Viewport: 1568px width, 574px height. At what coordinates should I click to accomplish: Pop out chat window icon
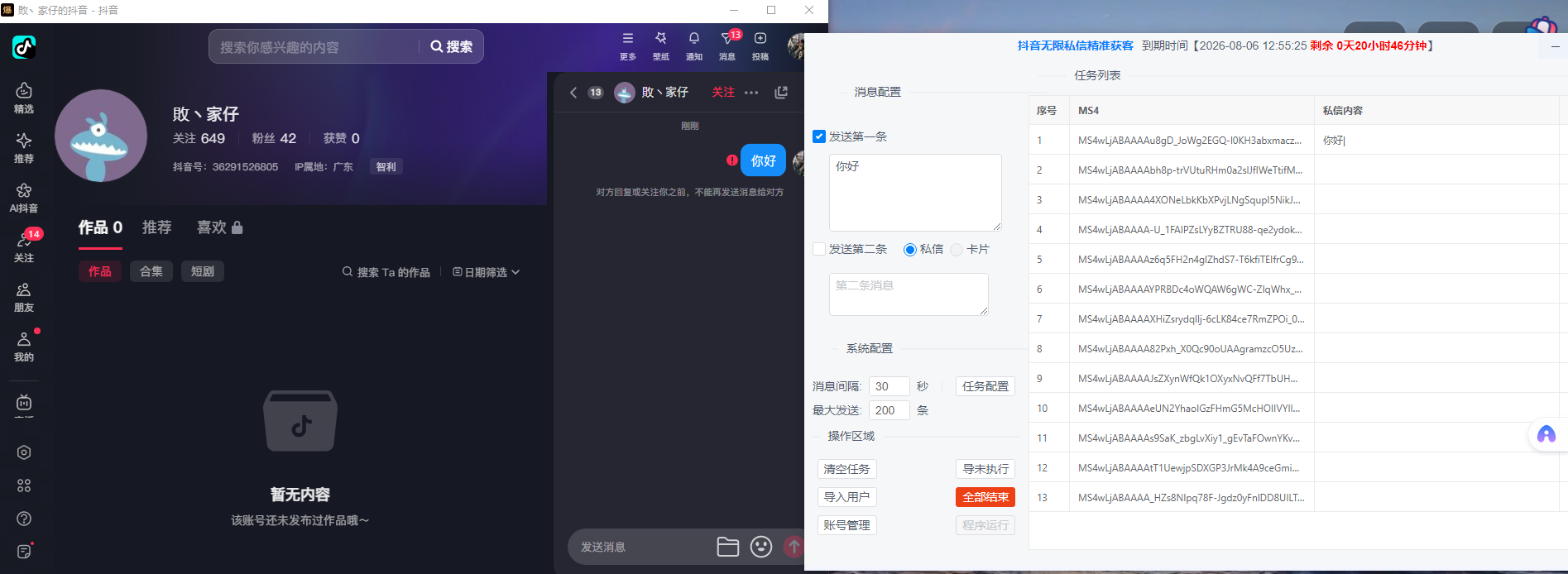coord(781,93)
